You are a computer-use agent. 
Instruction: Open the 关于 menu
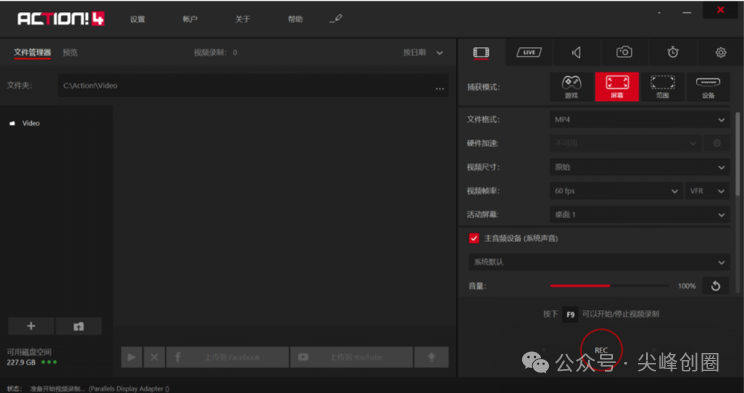click(242, 19)
